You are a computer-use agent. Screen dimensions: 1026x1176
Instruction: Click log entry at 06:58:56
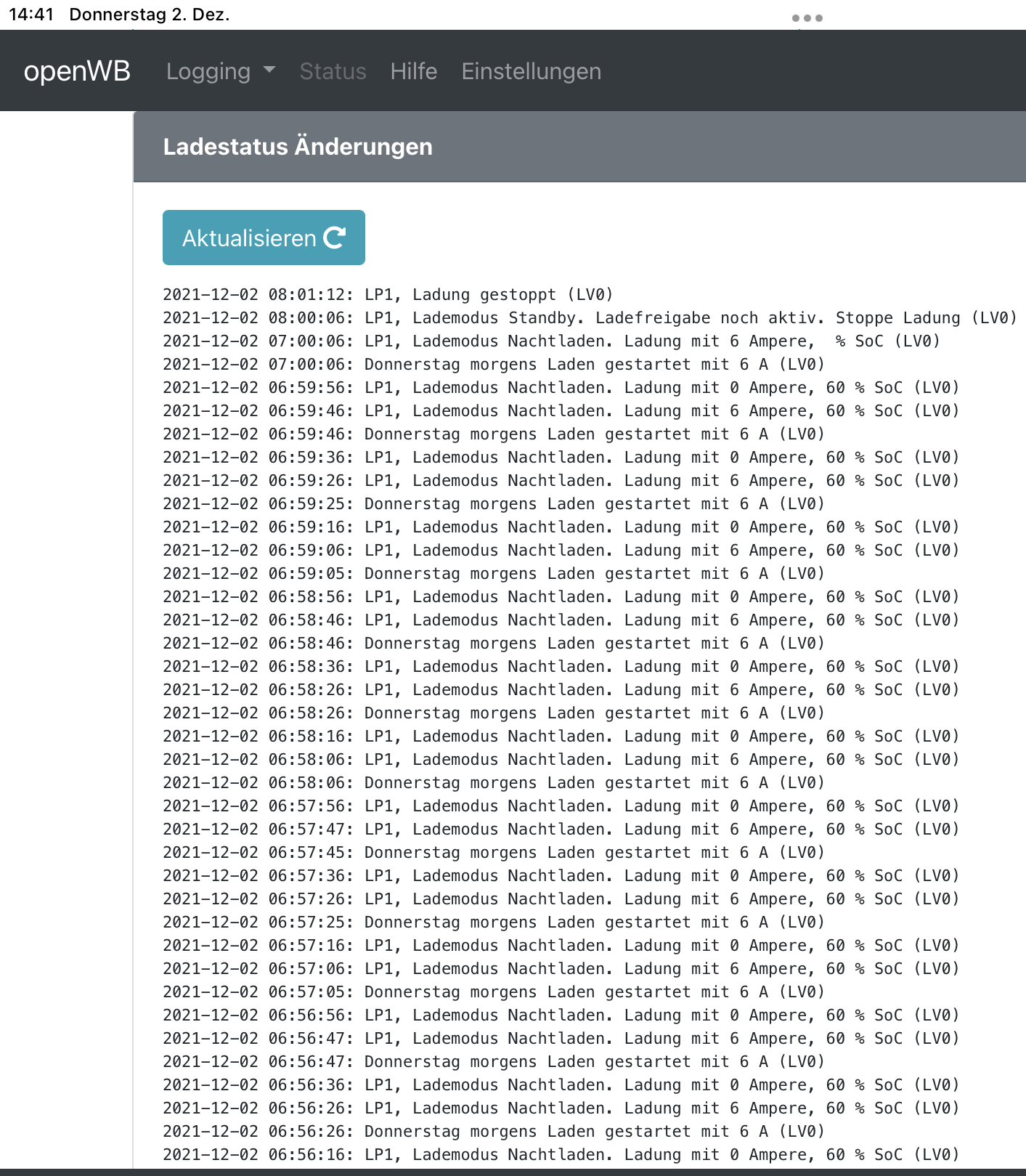tap(561, 596)
